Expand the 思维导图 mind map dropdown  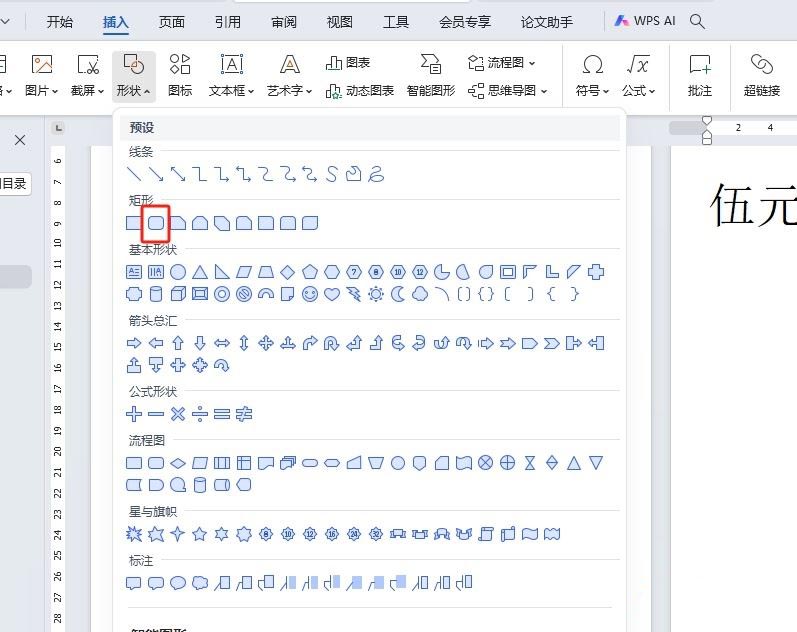(x=508, y=91)
